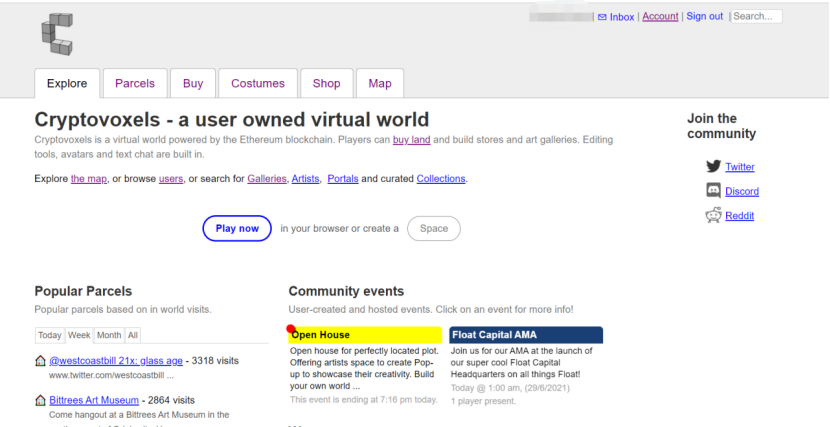Go to the Costumes tab
830x427 pixels.
pyautogui.click(x=258, y=83)
